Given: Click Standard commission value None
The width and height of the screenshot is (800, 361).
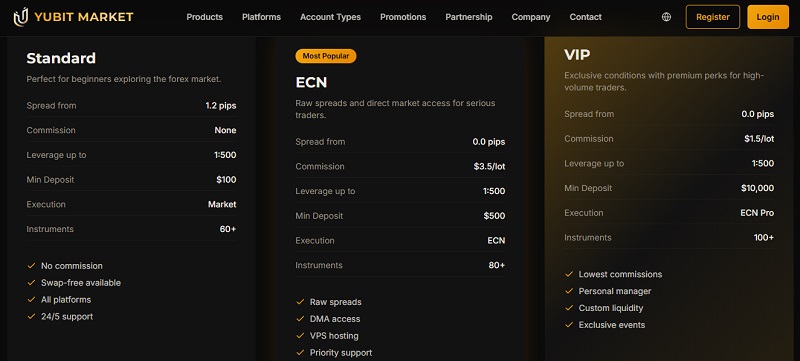Looking at the screenshot, I should (x=225, y=130).
